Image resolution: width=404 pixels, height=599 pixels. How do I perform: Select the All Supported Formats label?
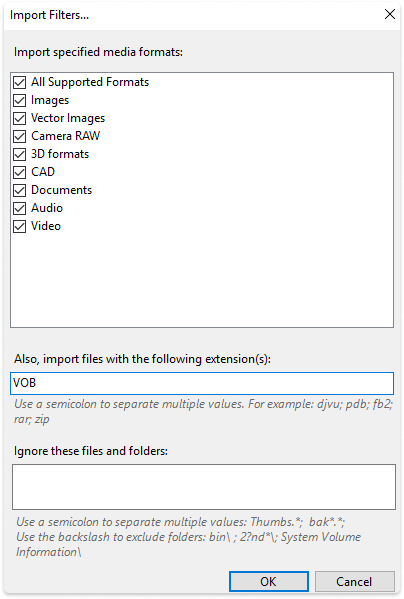90,82
